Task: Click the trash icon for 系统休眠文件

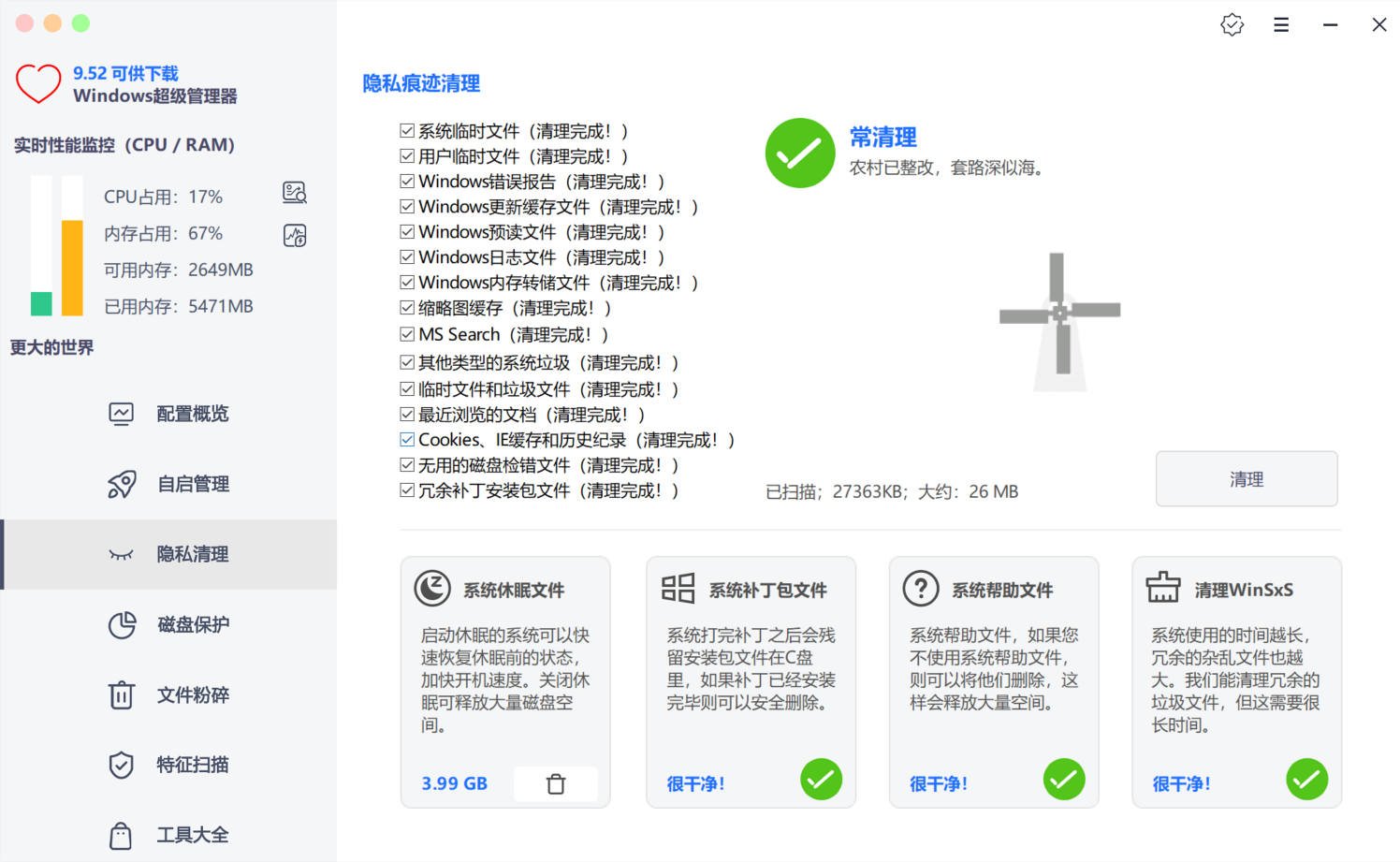Action: [556, 783]
